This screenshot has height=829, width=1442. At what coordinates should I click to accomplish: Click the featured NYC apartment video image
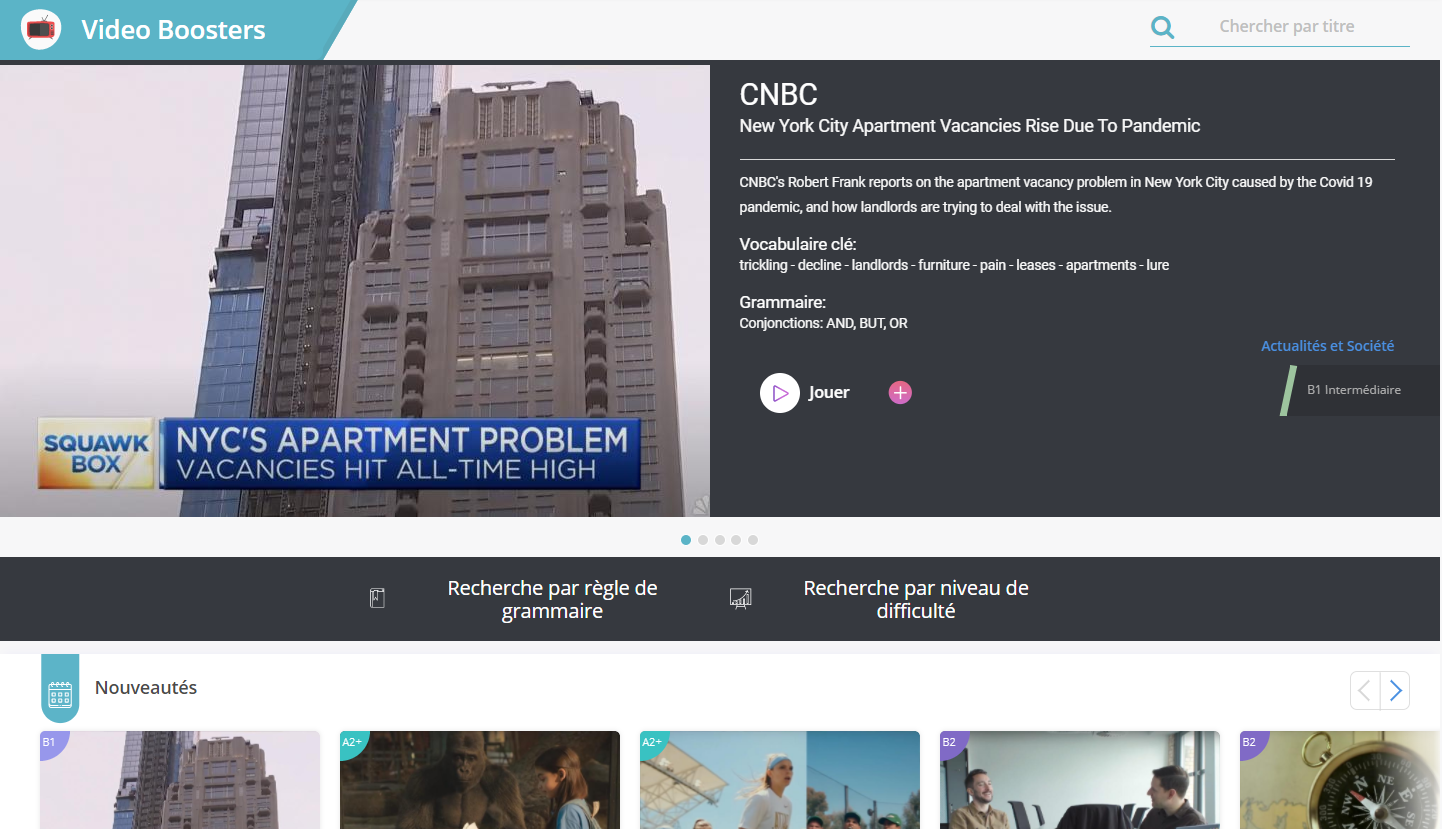(355, 291)
